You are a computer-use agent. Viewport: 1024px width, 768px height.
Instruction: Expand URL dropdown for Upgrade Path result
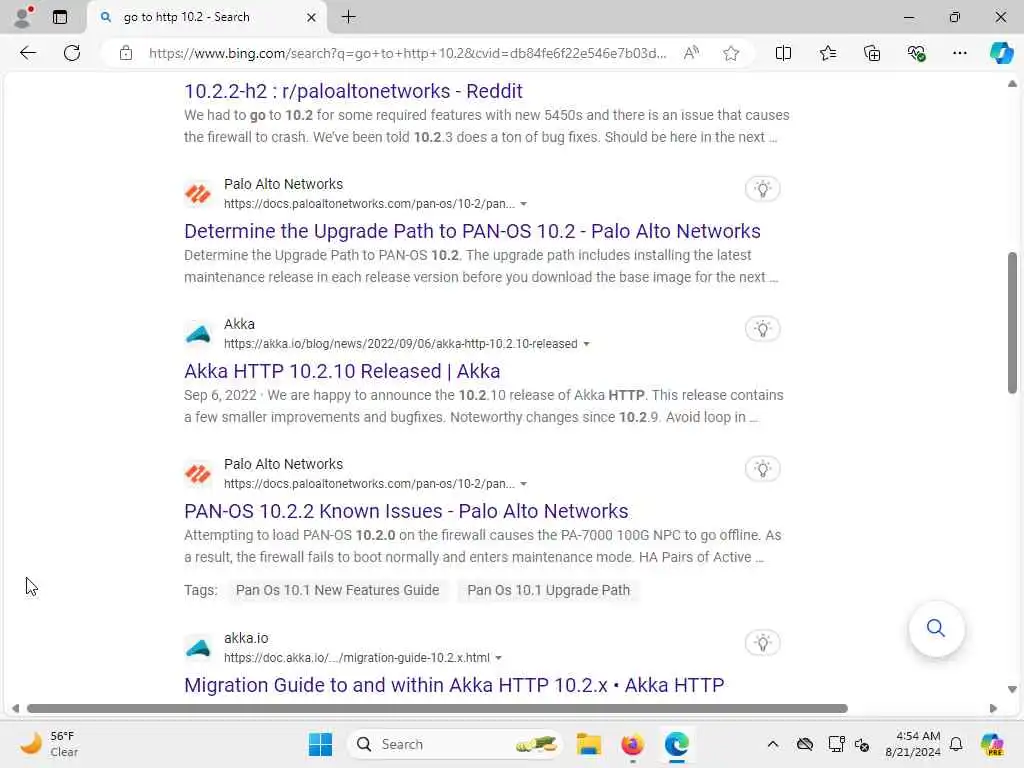[523, 204]
